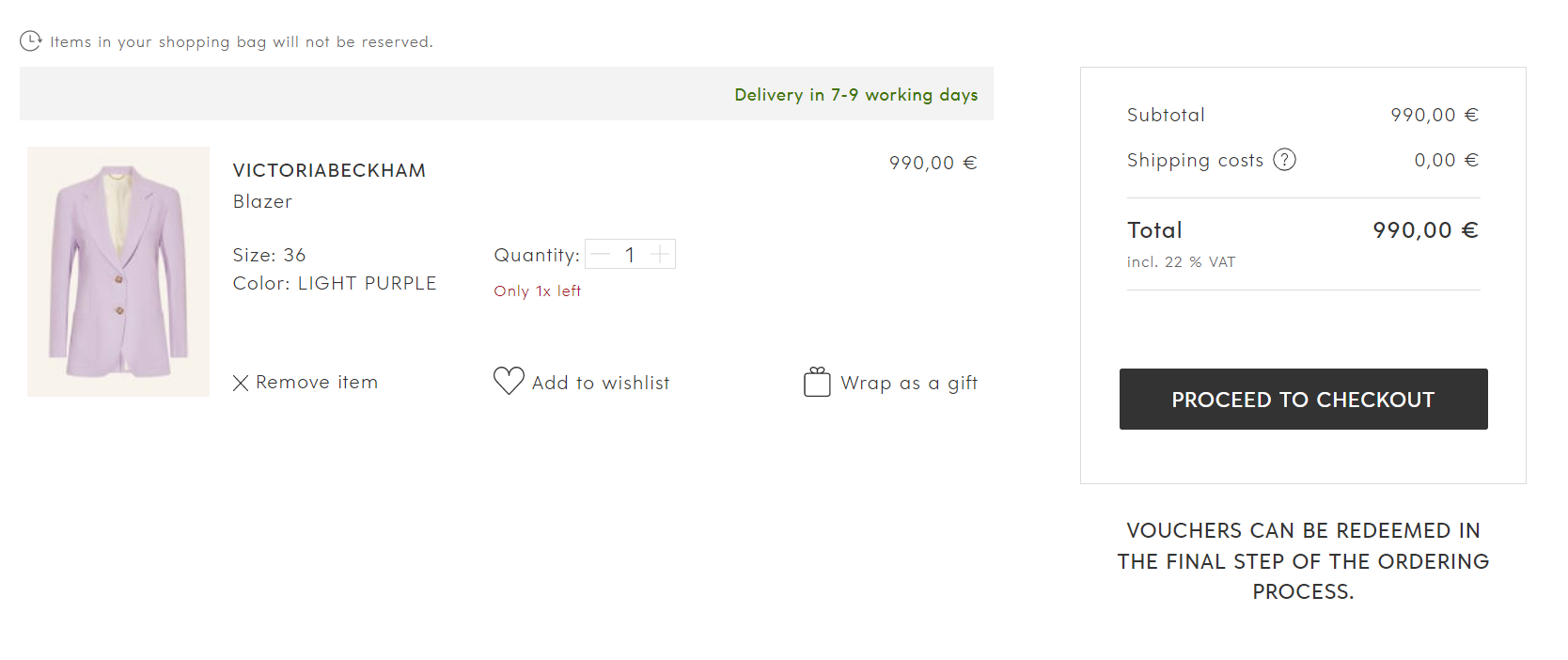Proceed to checkout
This screenshot has width=1568, height=660.
[x=1303, y=400]
